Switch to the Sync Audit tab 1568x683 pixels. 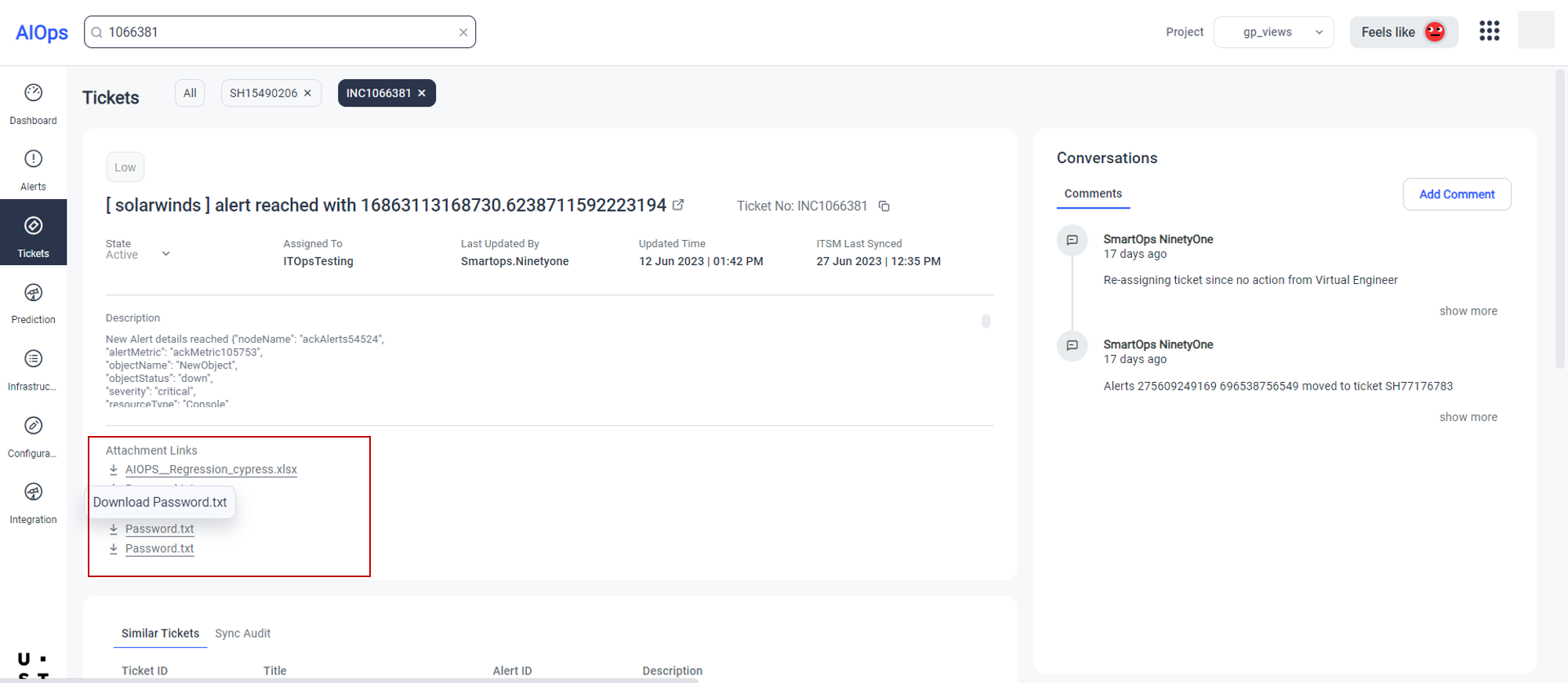pyautogui.click(x=242, y=634)
